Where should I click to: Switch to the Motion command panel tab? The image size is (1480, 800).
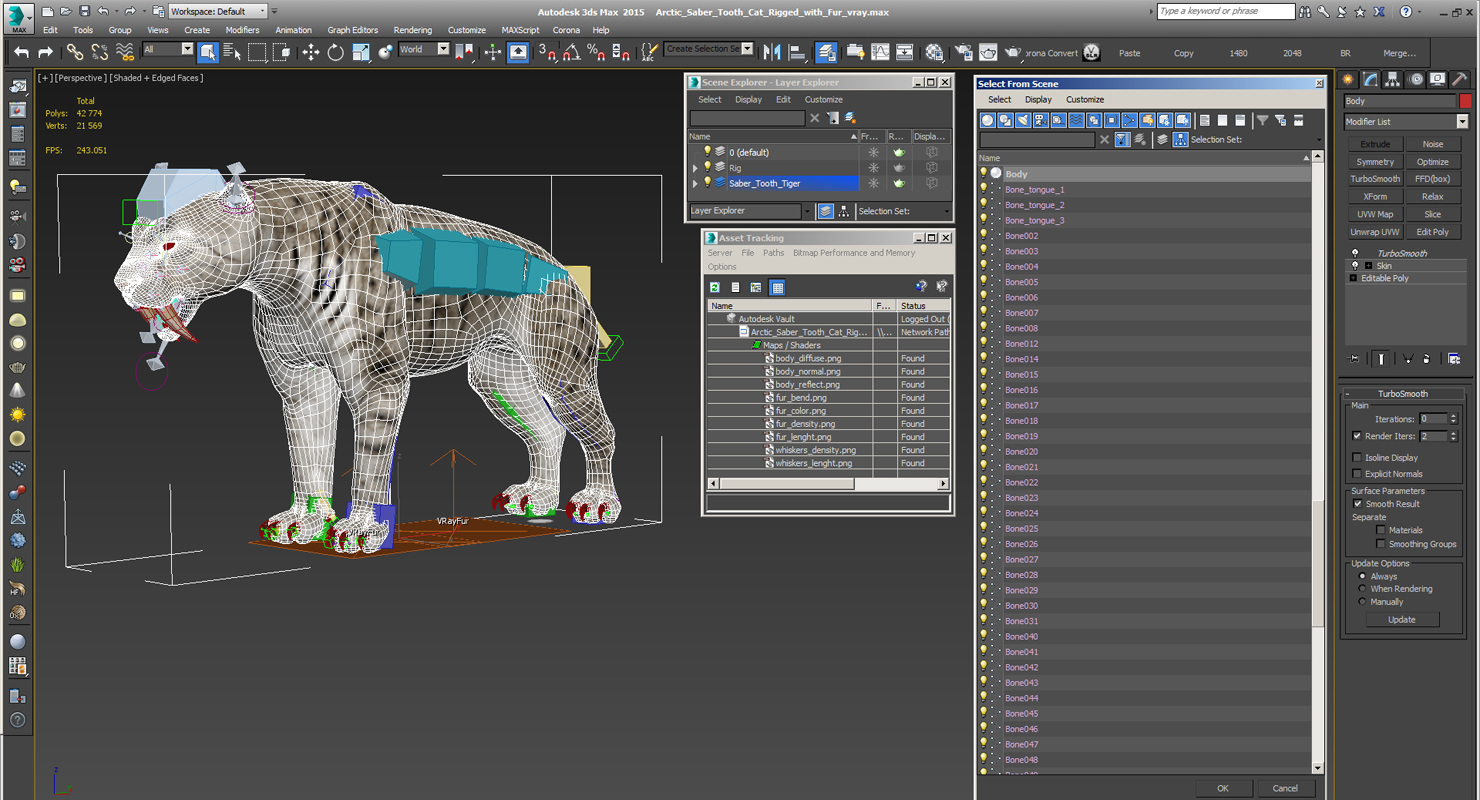(1415, 79)
